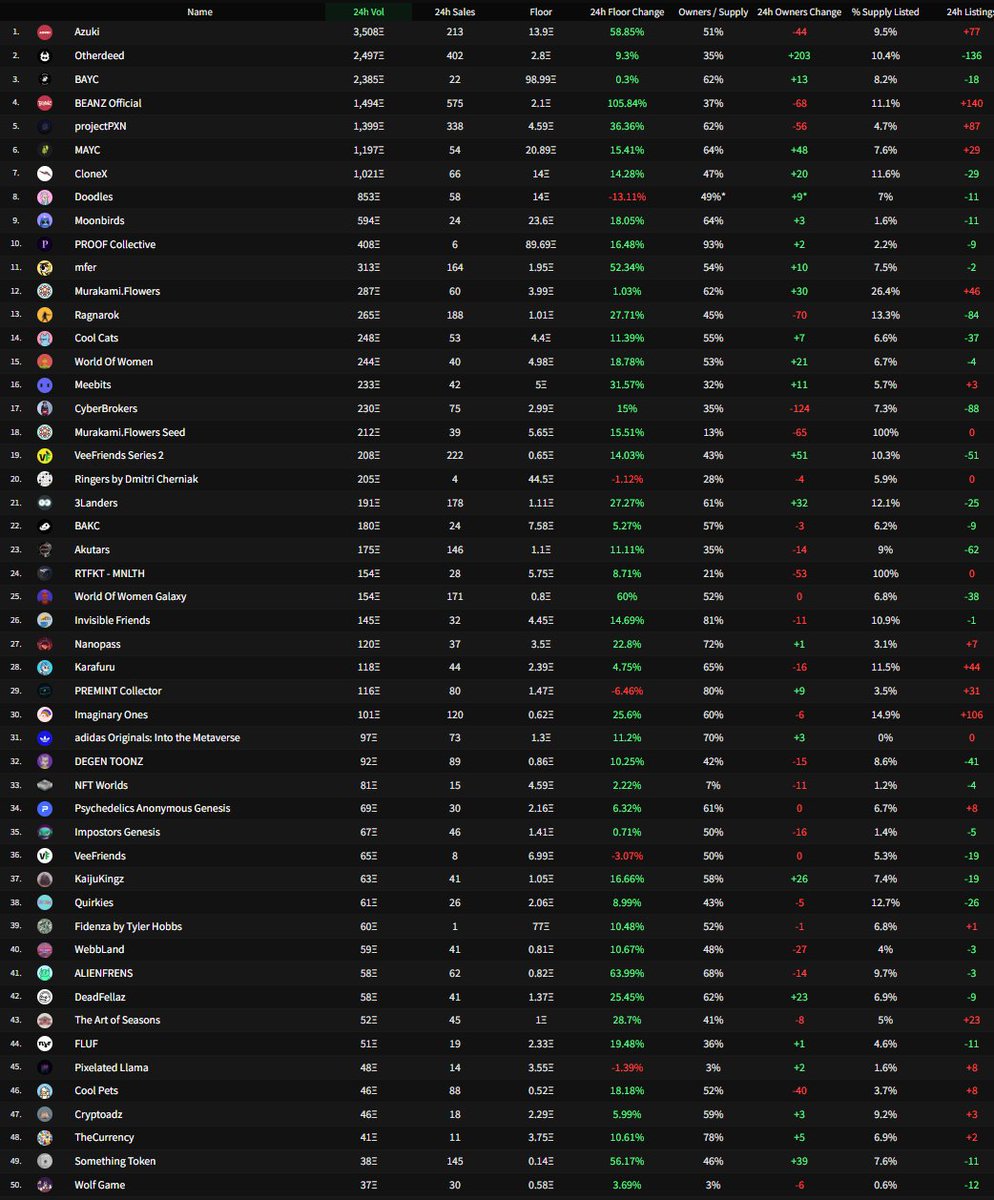Click the mfer collection avatar
Screen dimensions: 994x1200
[x=45, y=267]
